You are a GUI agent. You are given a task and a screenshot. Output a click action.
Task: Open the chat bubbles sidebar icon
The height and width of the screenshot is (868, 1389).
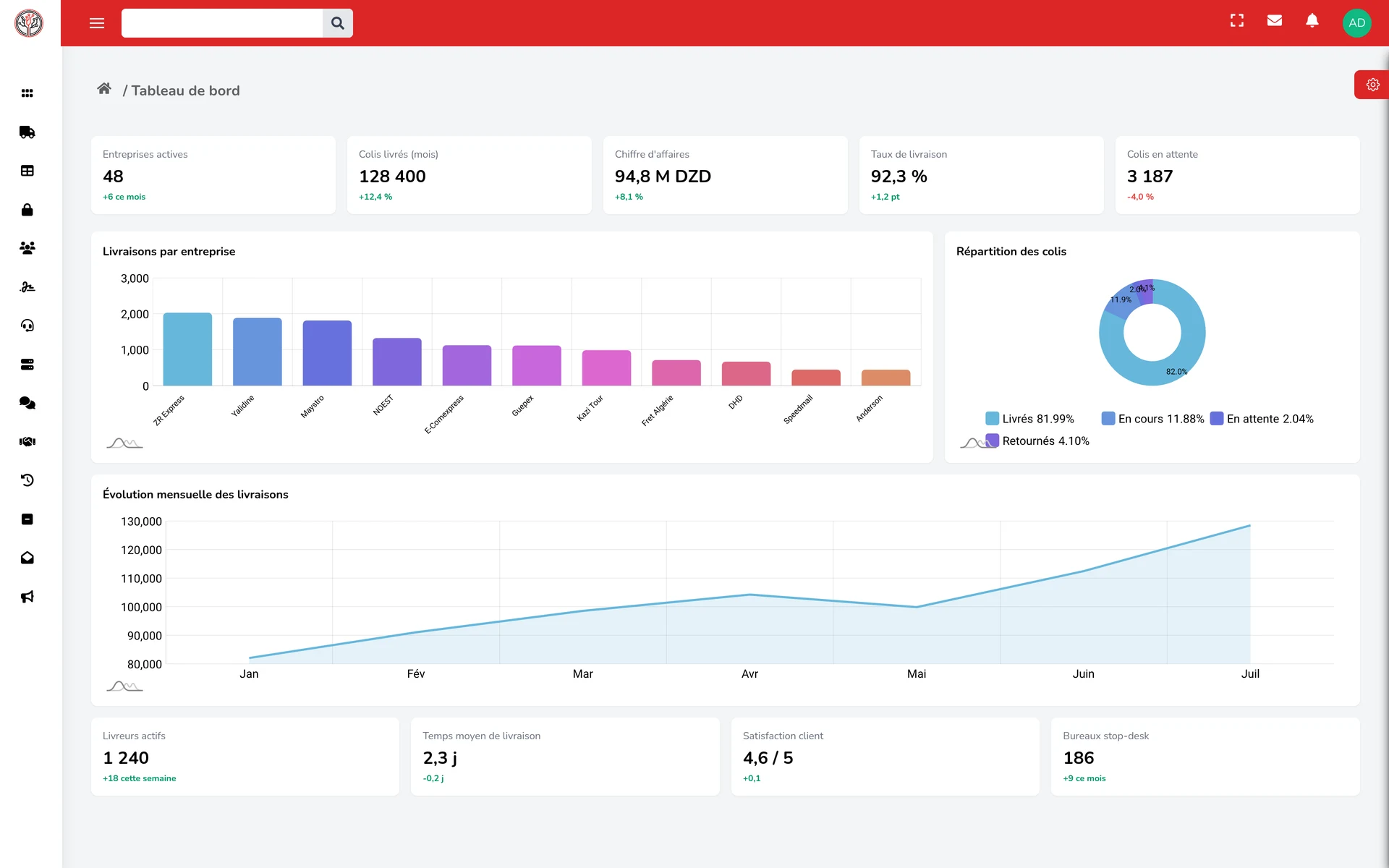pyautogui.click(x=27, y=403)
